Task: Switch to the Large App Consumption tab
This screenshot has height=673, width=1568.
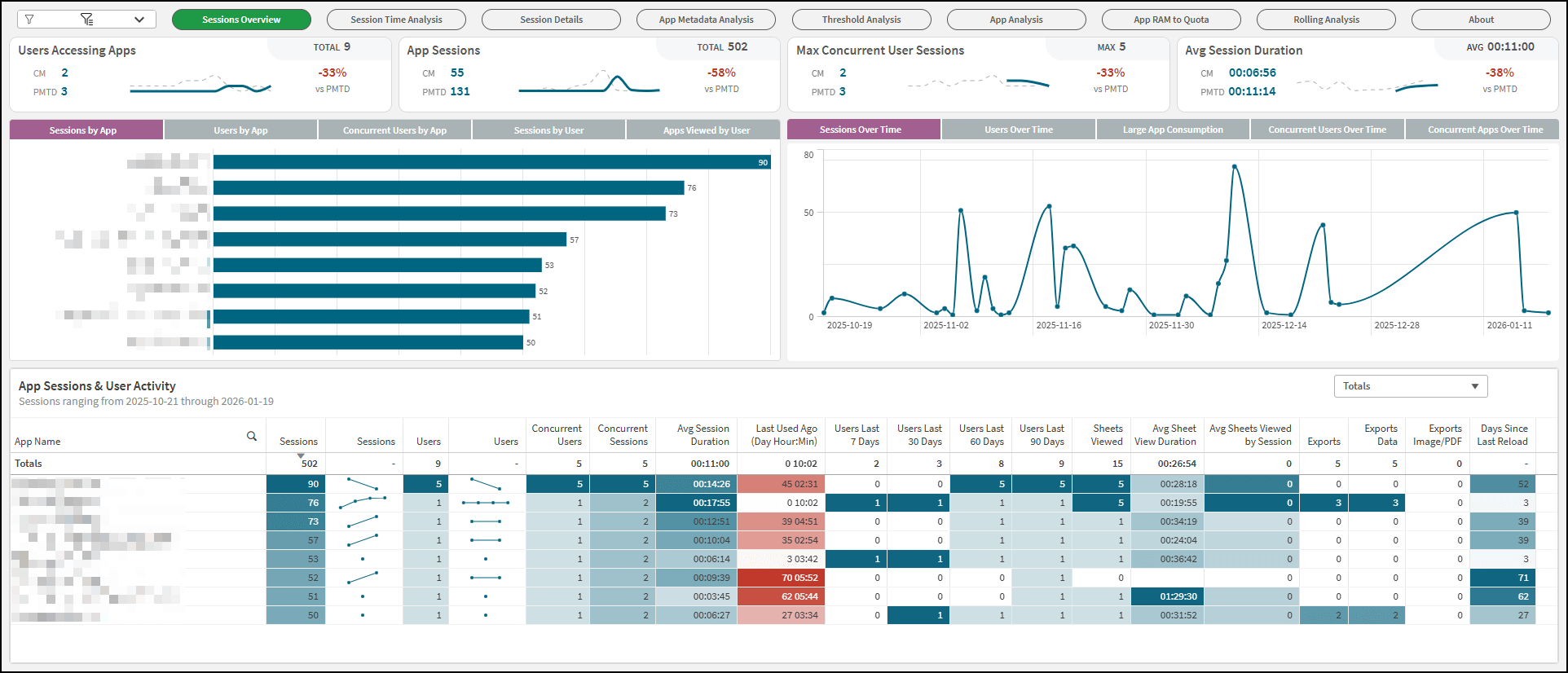Action: click(1172, 130)
